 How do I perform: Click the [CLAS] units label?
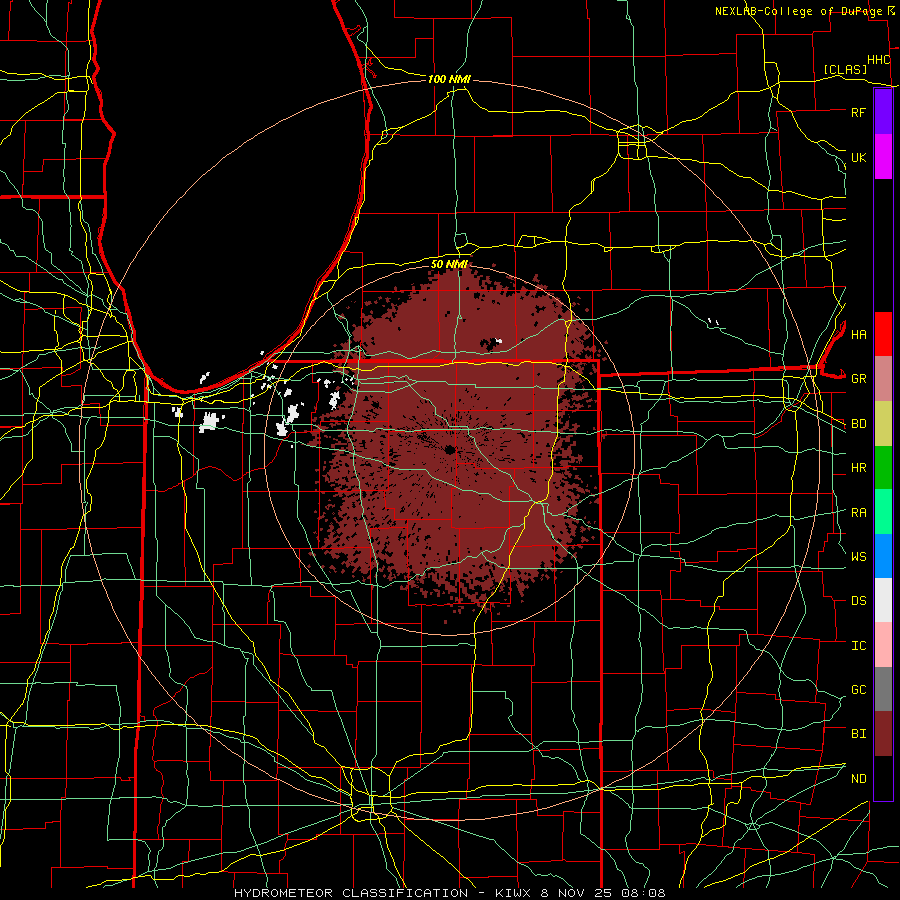click(845, 69)
